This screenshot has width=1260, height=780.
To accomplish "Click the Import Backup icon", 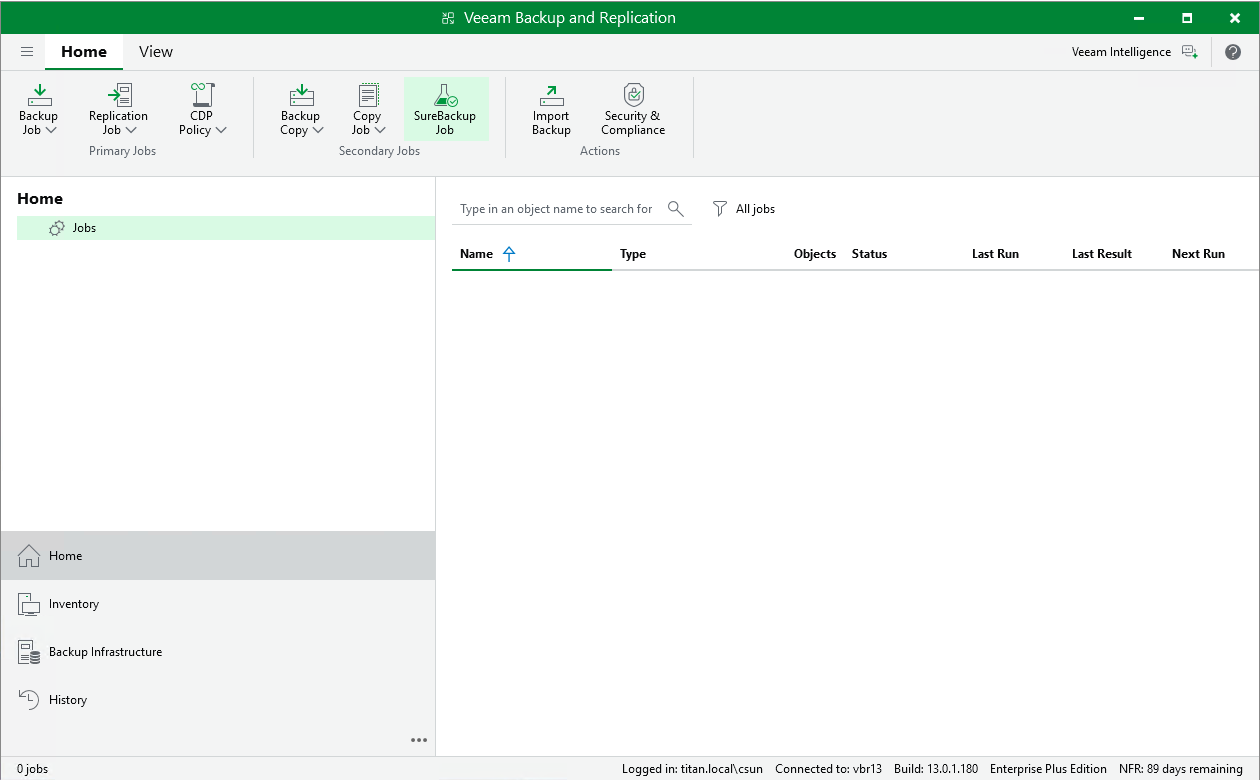I will pos(551,96).
